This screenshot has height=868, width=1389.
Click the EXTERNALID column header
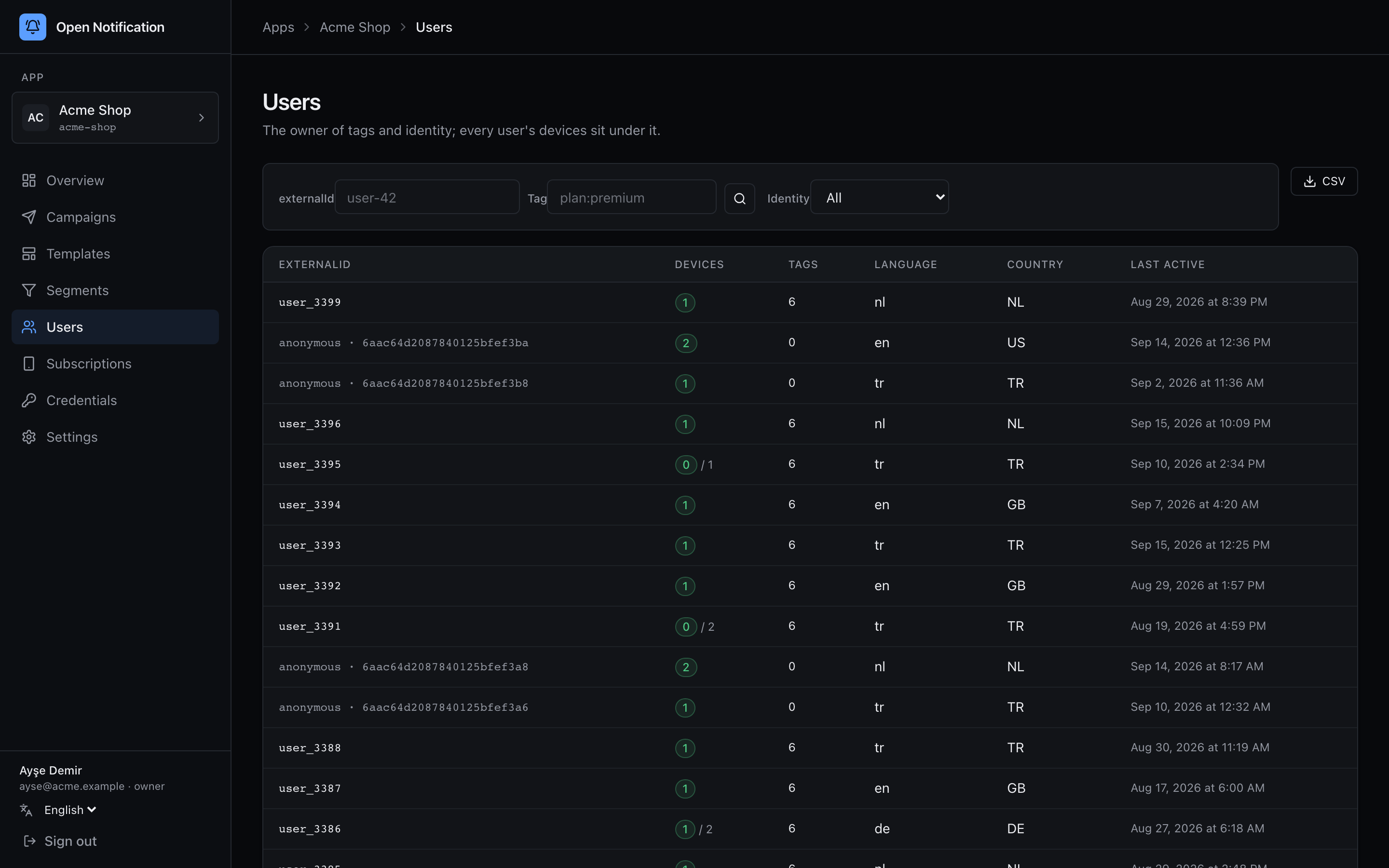pos(314,265)
